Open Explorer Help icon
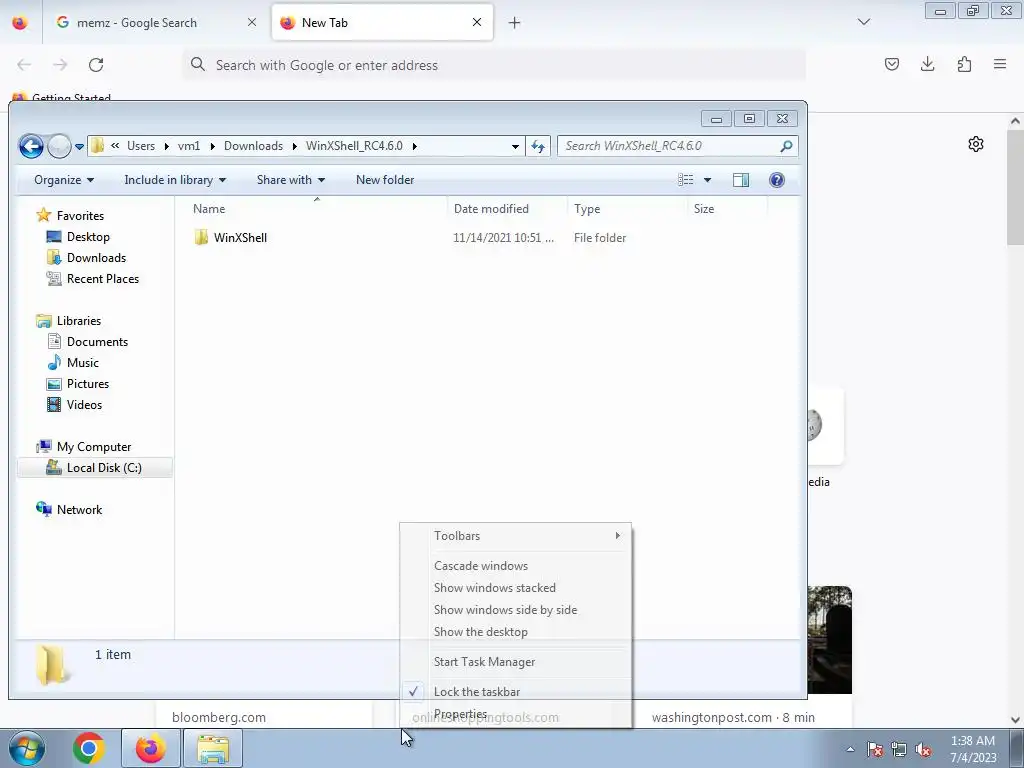 pyautogui.click(x=776, y=180)
